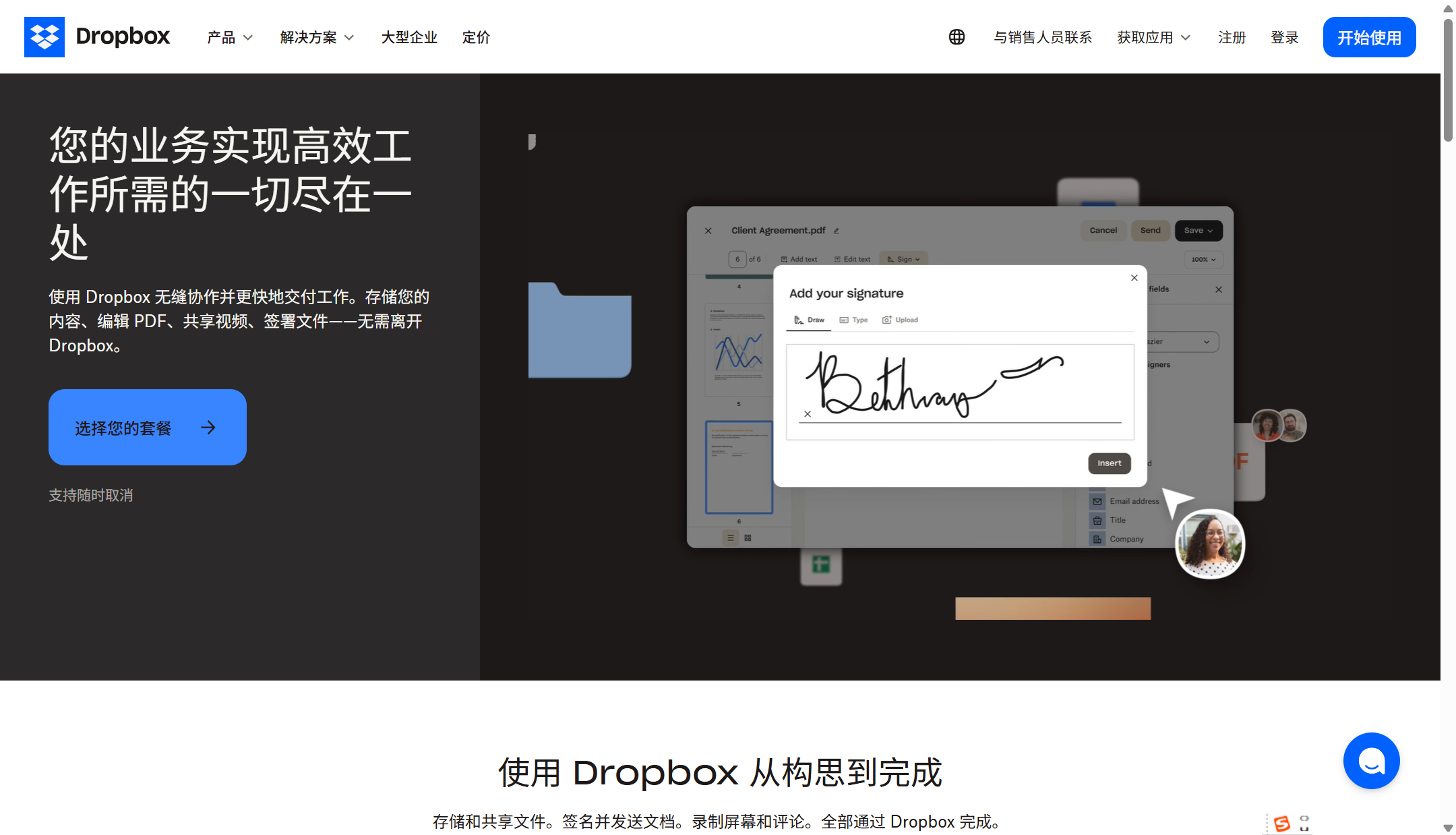Click the Company field icon
Viewport: 1456px width, 835px height.
[1097, 539]
